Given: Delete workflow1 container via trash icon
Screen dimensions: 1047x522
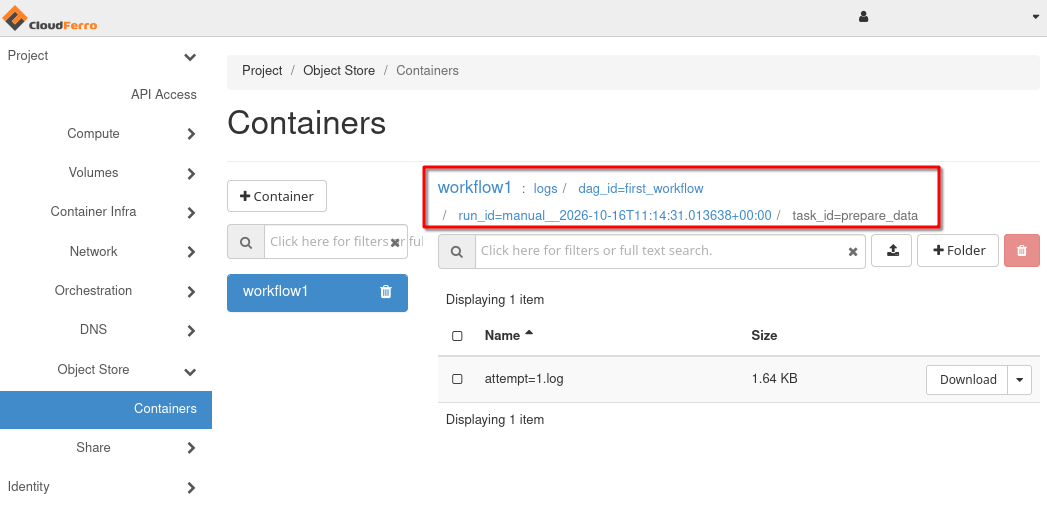Looking at the screenshot, I should 386,292.
